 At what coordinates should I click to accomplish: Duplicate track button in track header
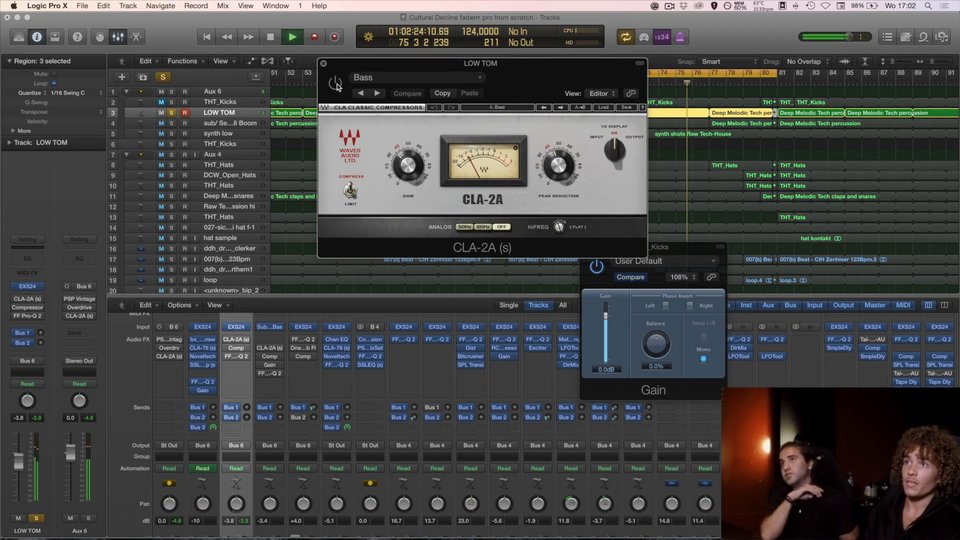pos(143,77)
